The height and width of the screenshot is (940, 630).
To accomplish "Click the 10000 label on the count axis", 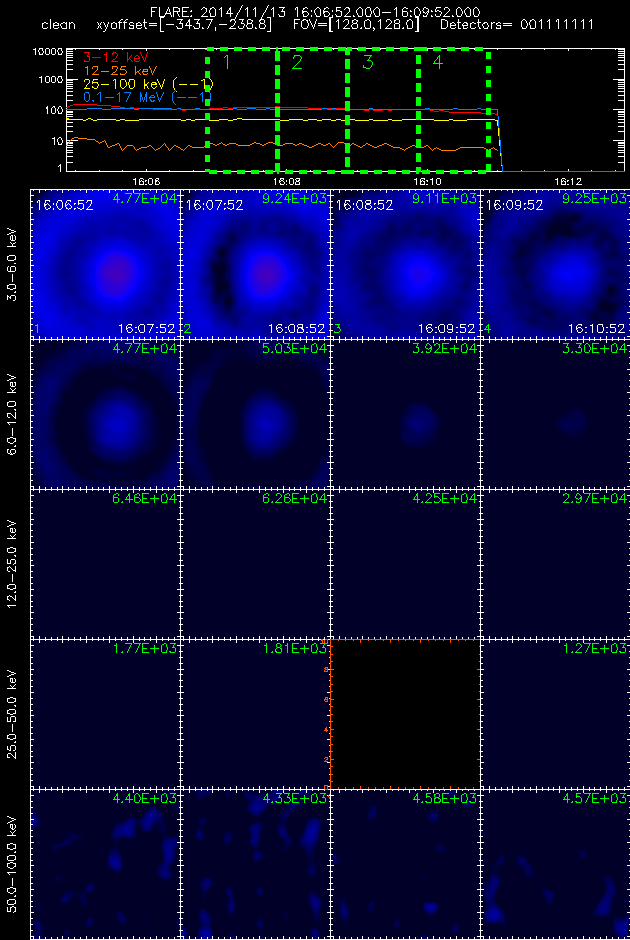I will (x=49, y=52).
